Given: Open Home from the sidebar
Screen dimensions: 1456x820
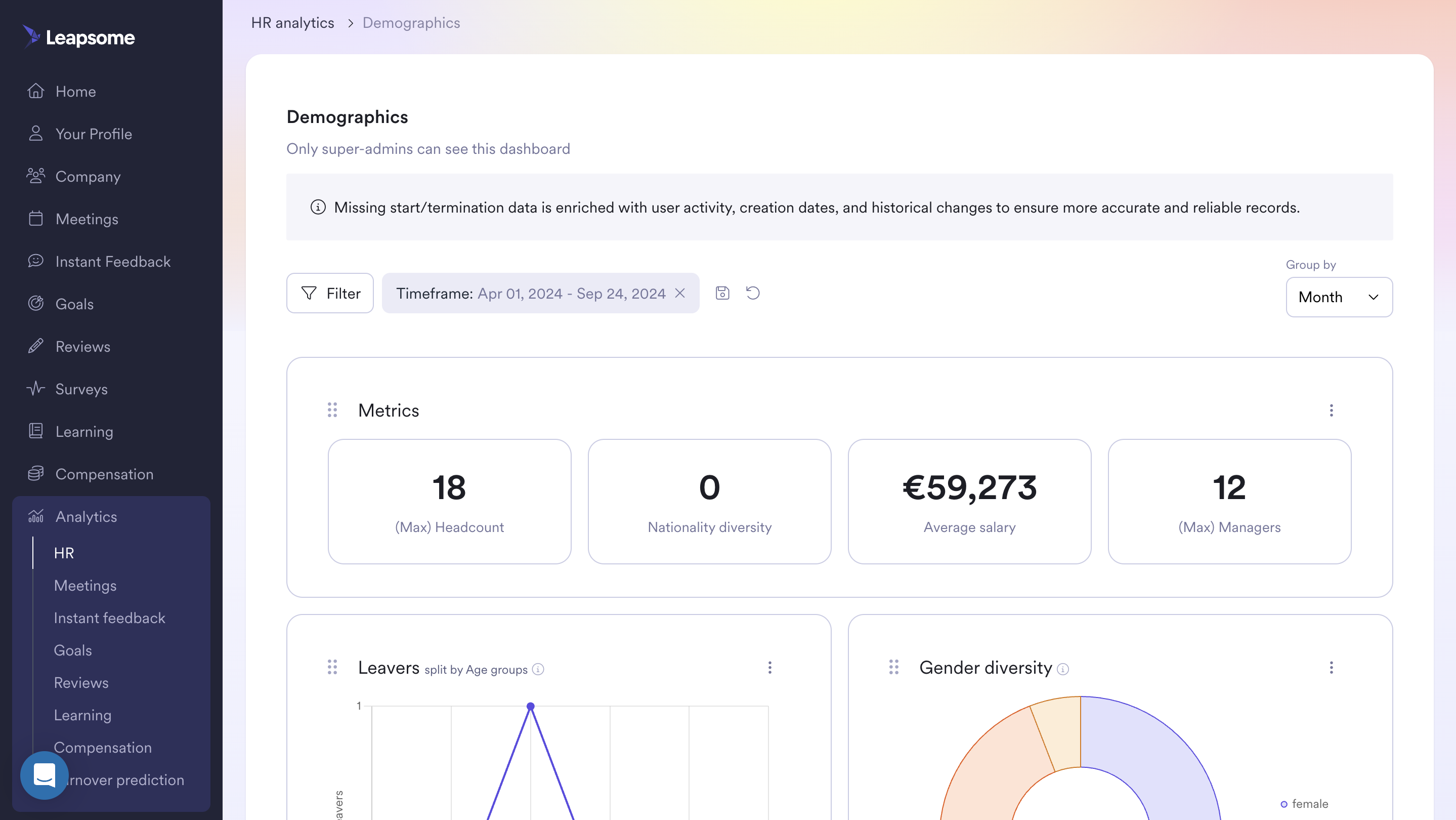Looking at the screenshot, I should pyautogui.click(x=76, y=92).
